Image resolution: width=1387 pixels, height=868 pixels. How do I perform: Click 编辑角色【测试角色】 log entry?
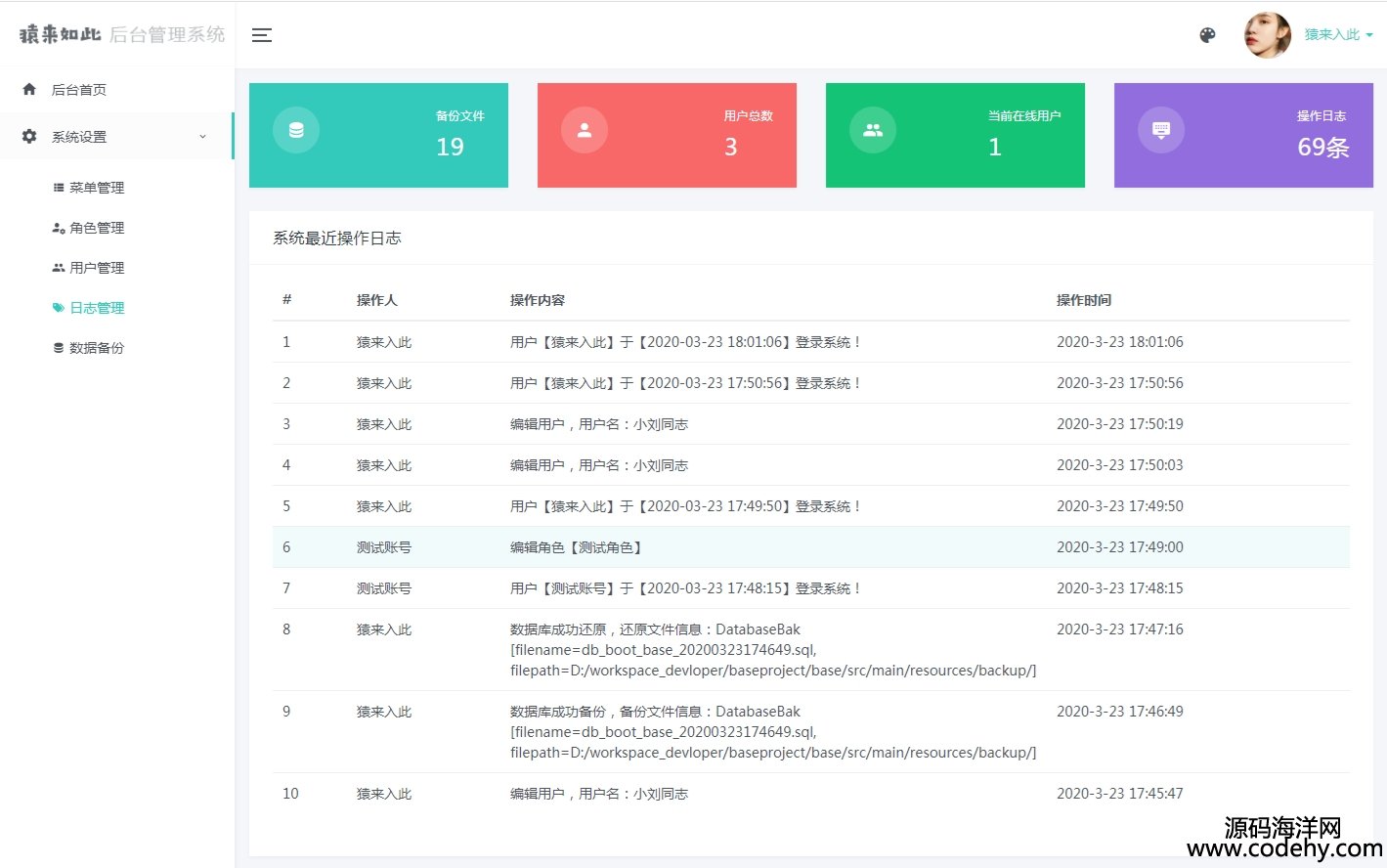coord(578,547)
